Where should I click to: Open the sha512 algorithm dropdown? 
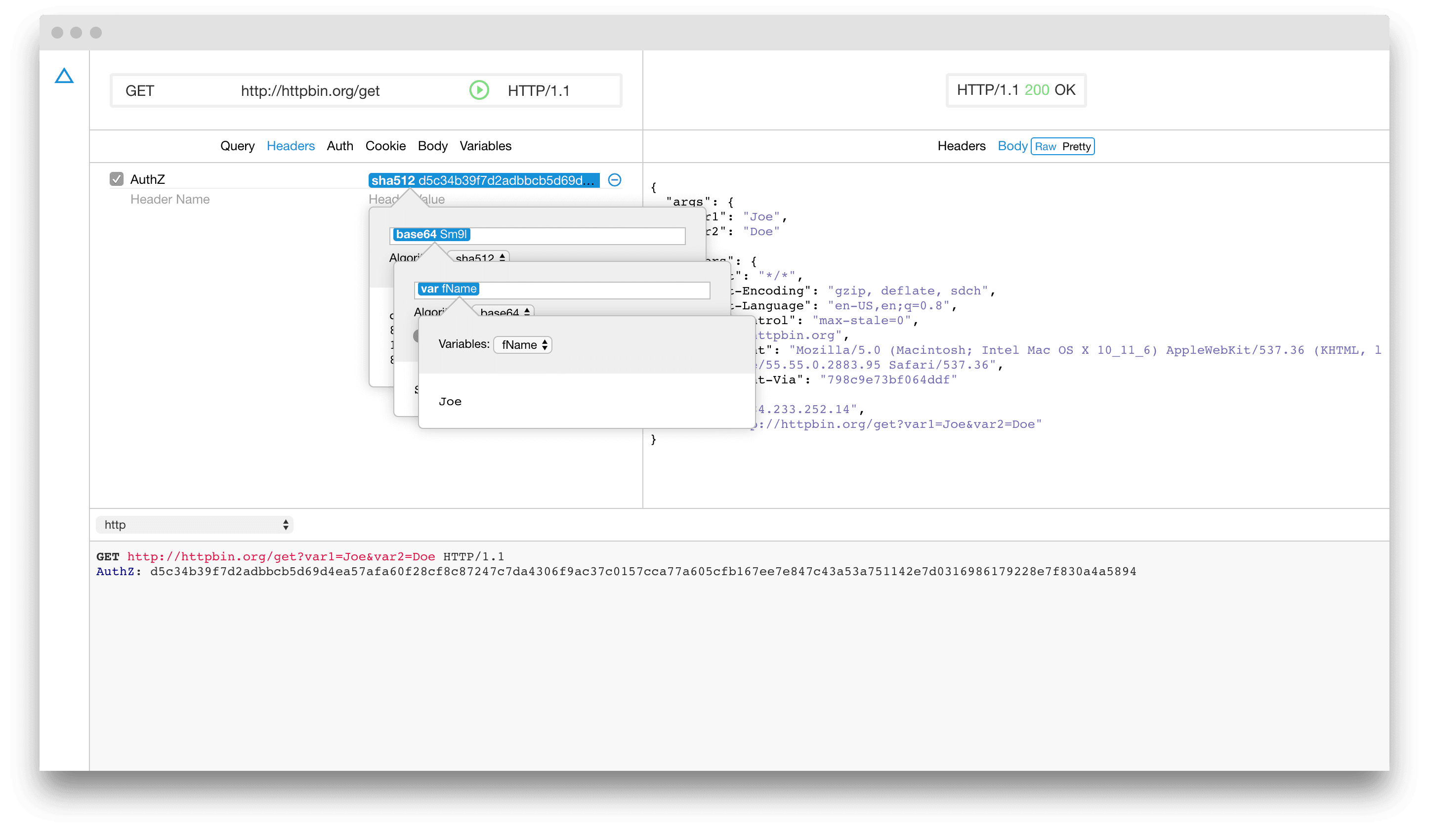coord(479,257)
